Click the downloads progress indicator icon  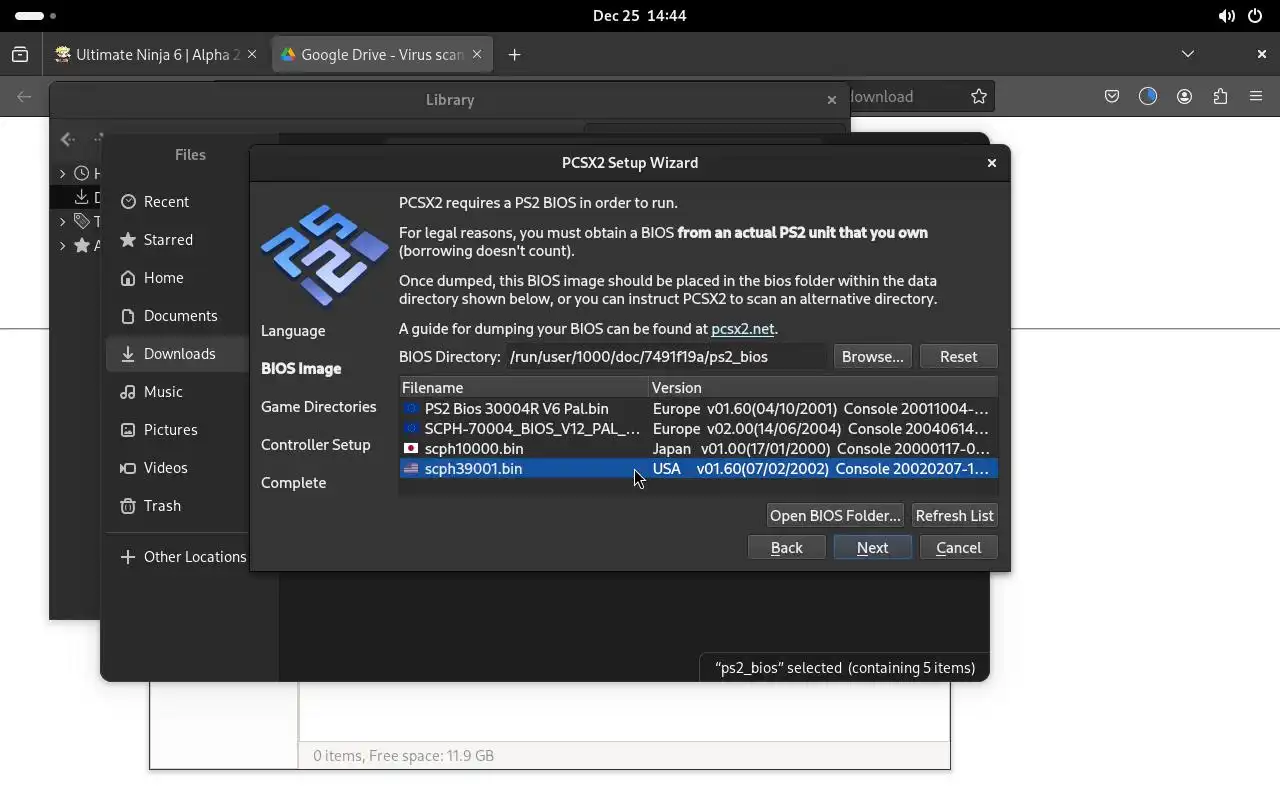pos(1147,96)
